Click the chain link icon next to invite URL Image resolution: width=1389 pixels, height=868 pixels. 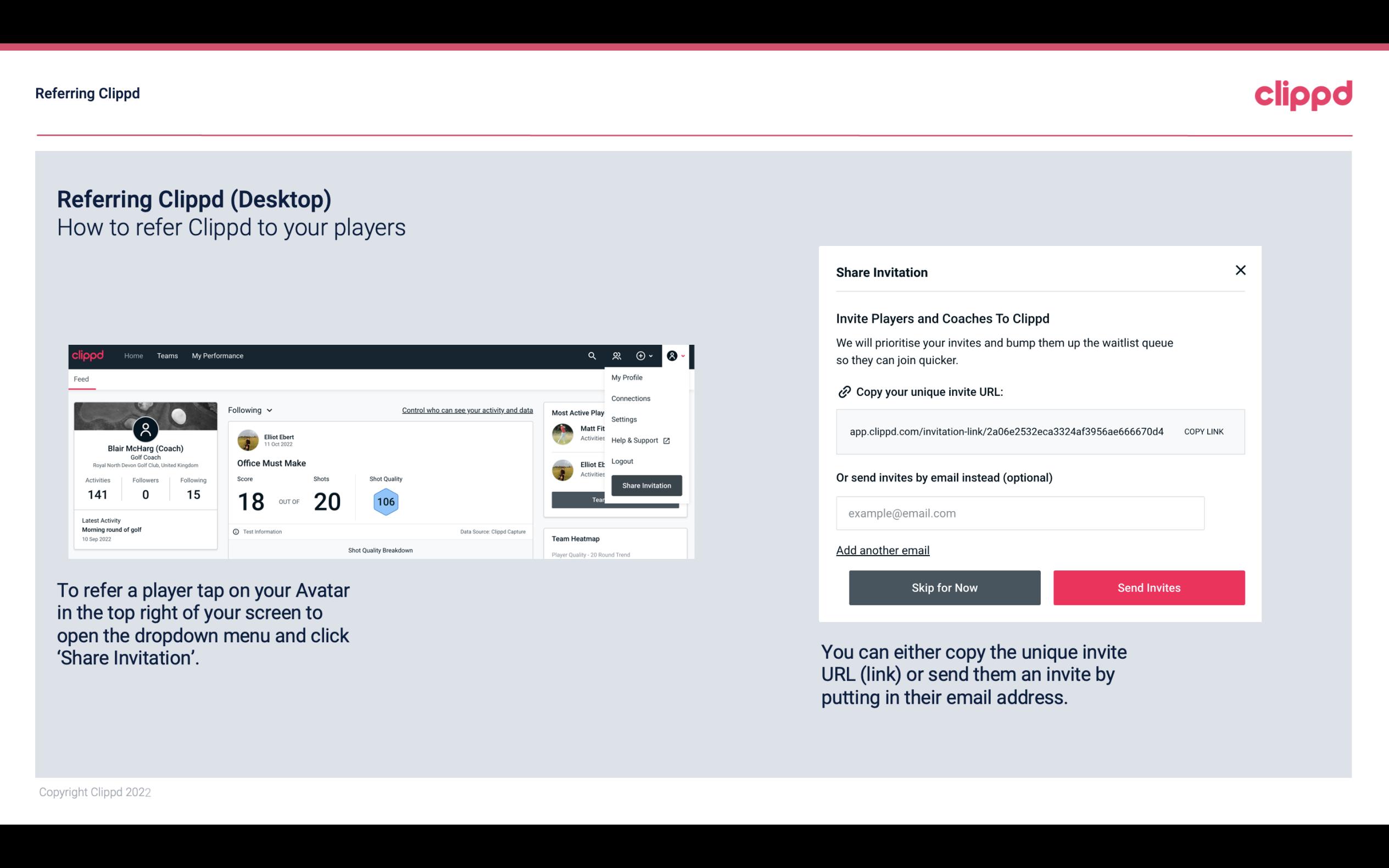(x=844, y=391)
